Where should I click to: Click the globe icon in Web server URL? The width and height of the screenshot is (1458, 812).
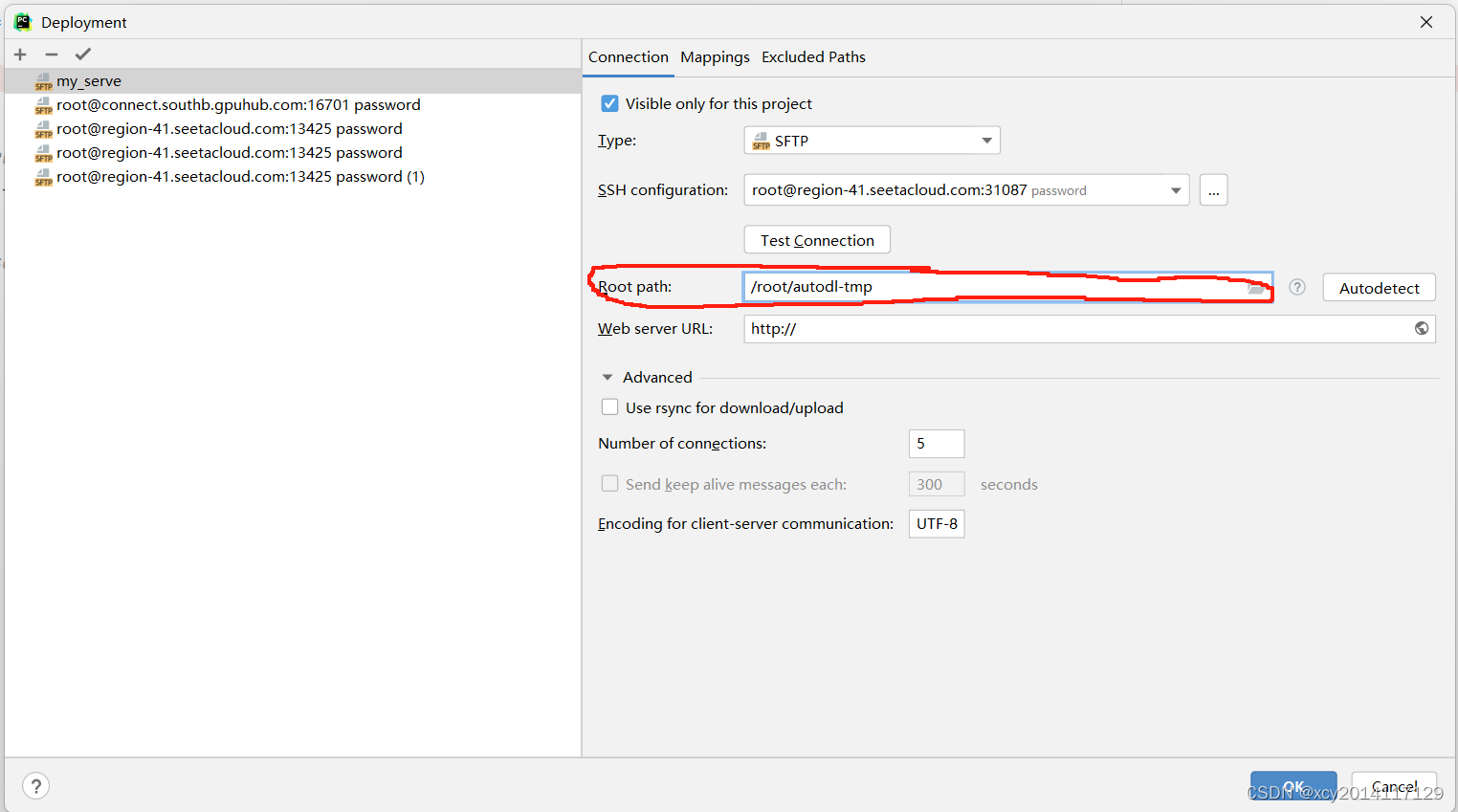coord(1423,328)
